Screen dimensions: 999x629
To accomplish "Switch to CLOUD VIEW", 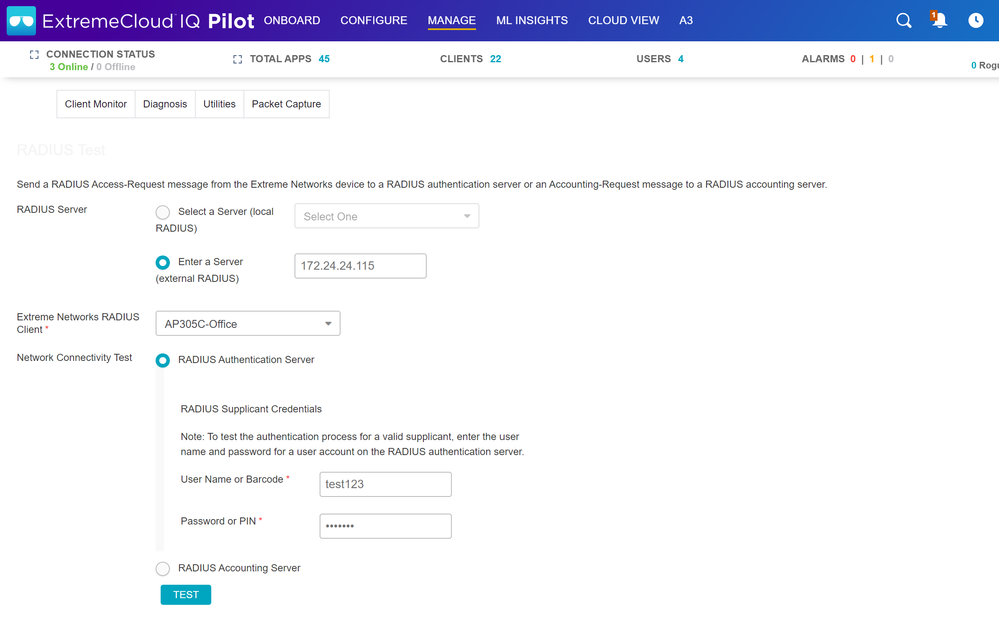I will click(x=624, y=20).
